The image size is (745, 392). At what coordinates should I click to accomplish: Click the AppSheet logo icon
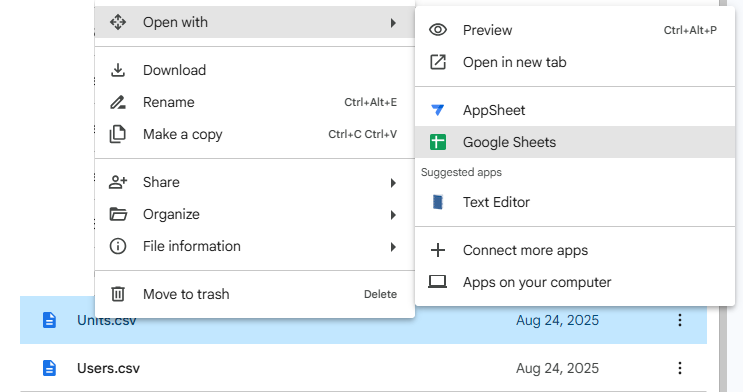tap(438, 110)
